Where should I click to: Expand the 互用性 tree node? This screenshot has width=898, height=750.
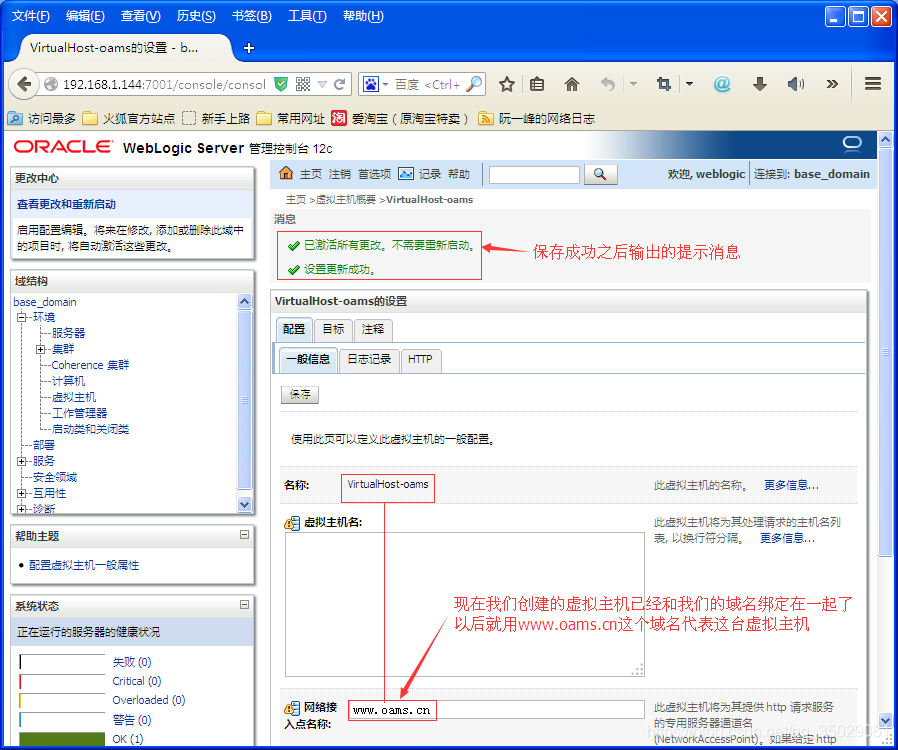click(x=22, y=493)
